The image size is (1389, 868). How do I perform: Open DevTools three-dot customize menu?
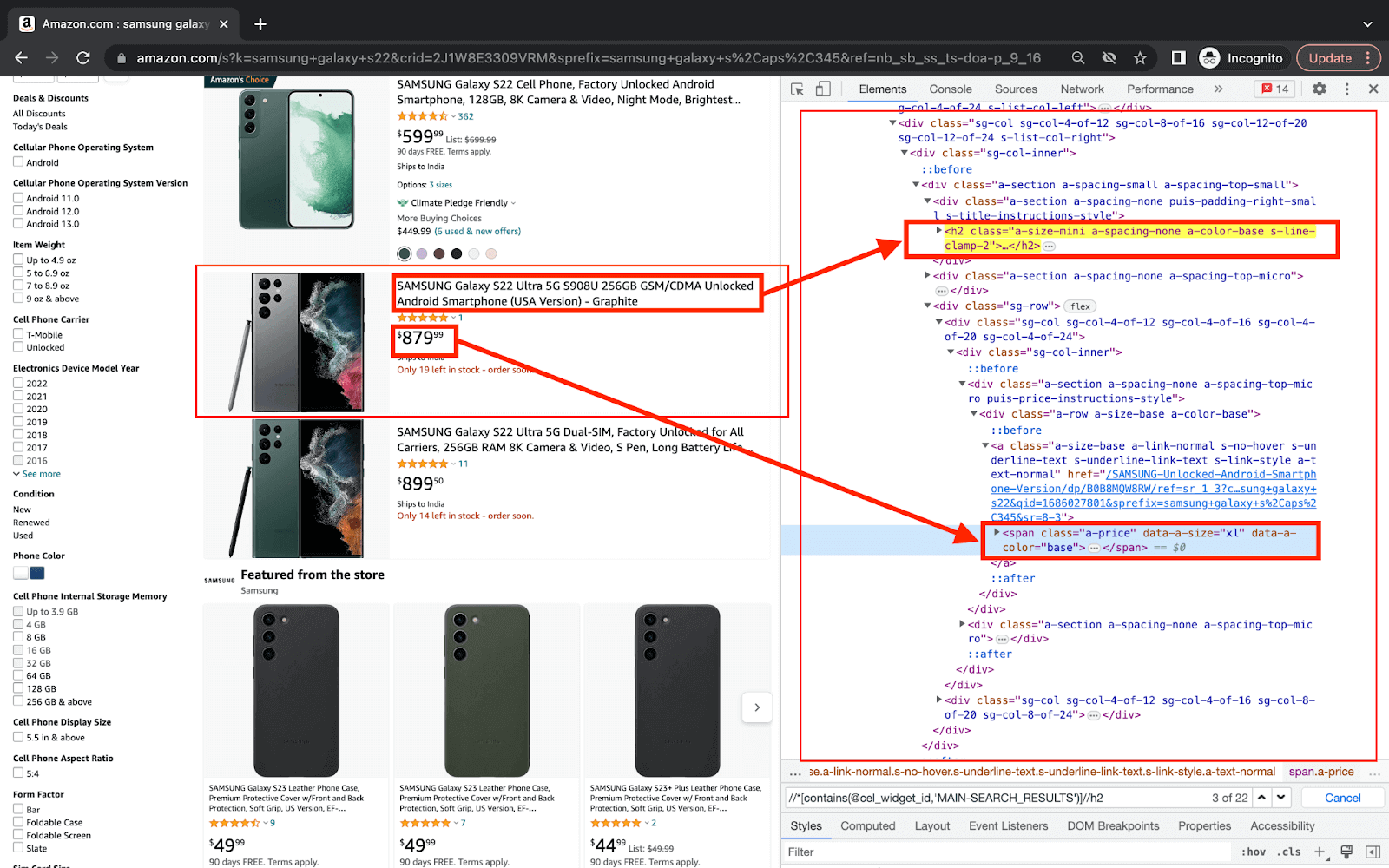point(1346,89)
